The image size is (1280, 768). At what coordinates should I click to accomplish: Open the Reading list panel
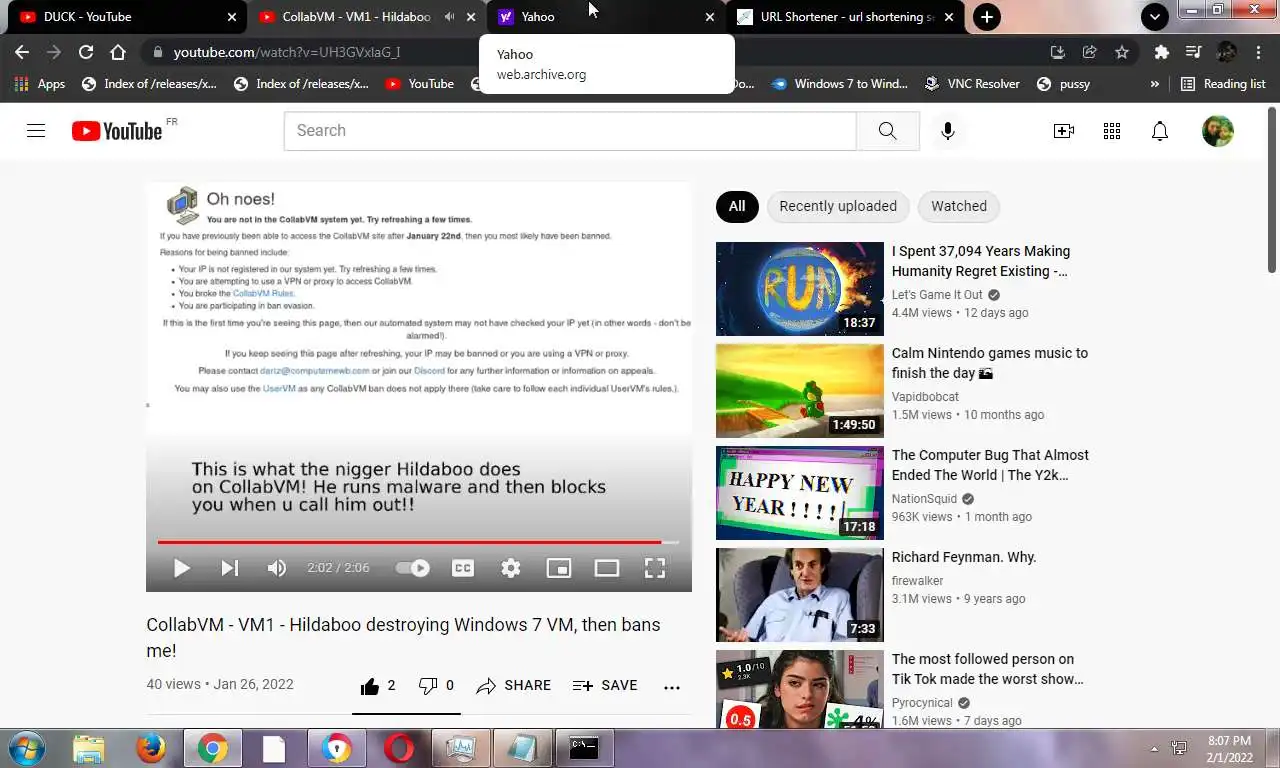pyautogui.click(x=1223, y=84)
